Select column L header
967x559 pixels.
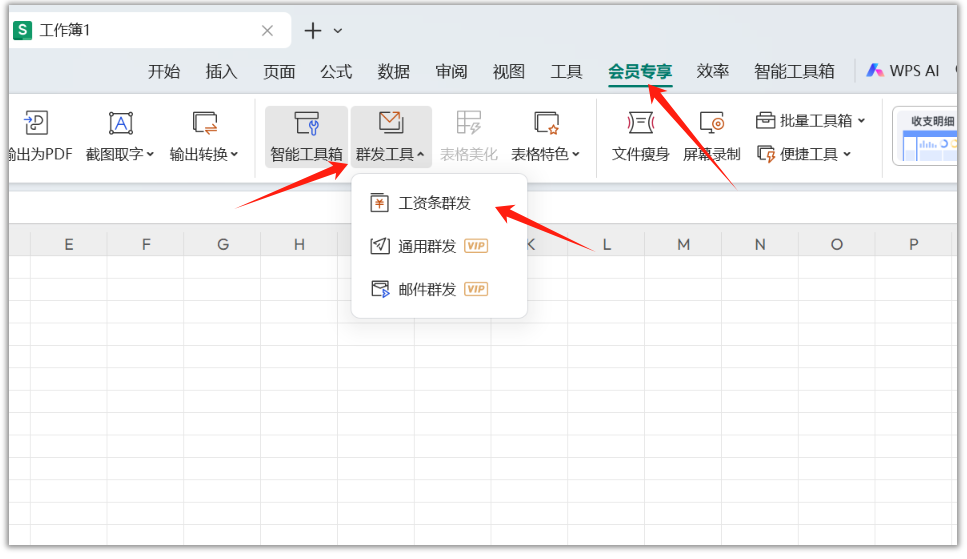607,244
